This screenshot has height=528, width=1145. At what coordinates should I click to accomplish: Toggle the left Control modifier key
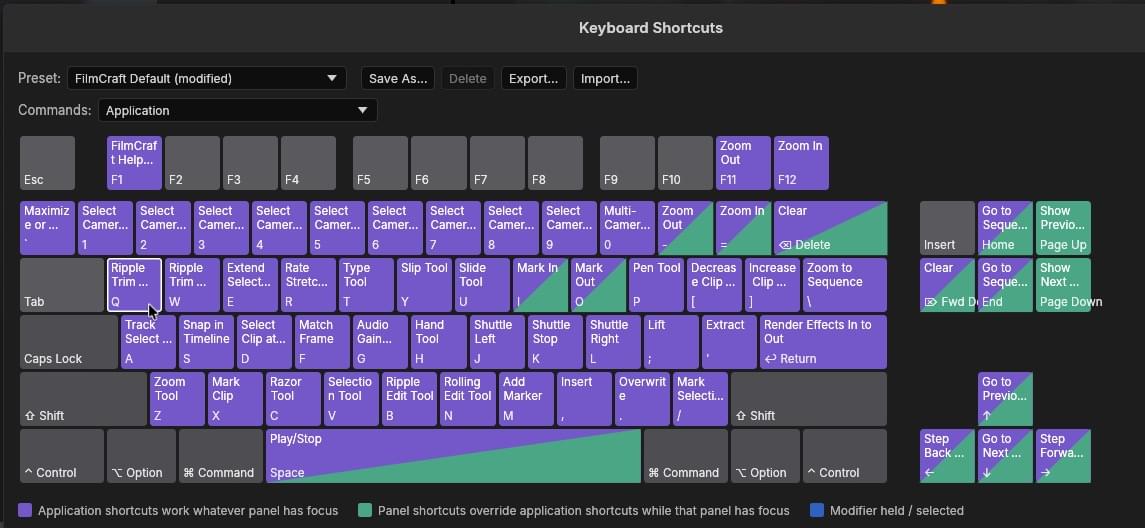point(61,456)
